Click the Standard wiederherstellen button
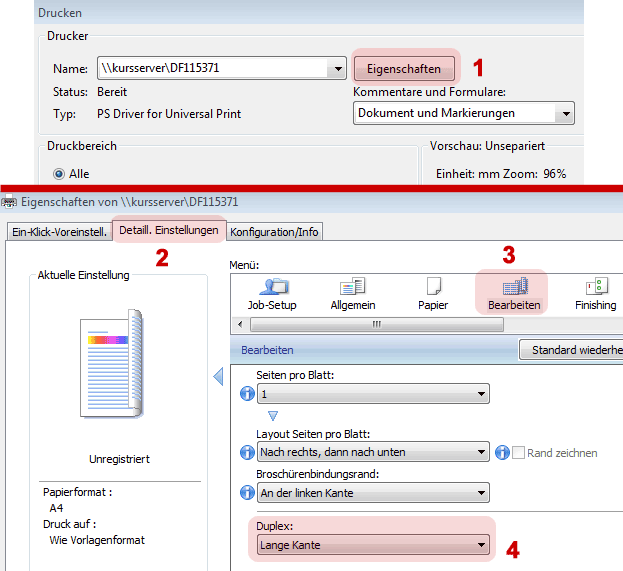 [570, 350]
